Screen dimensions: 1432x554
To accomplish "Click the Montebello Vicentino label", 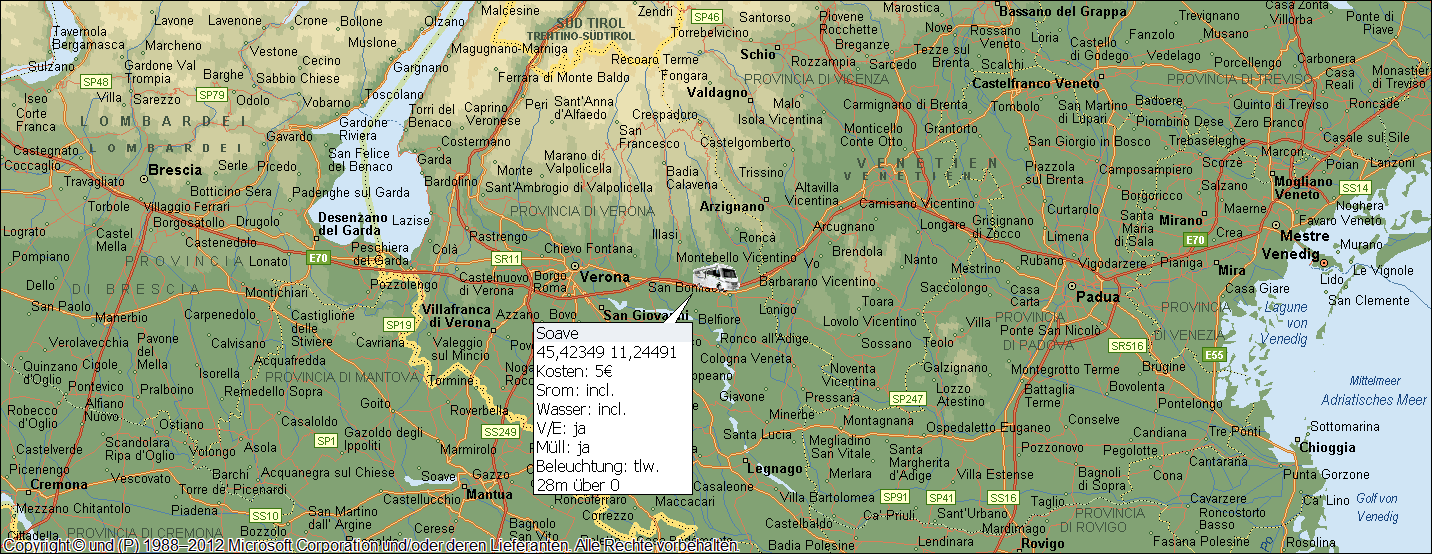I will [x=737, y=257].
